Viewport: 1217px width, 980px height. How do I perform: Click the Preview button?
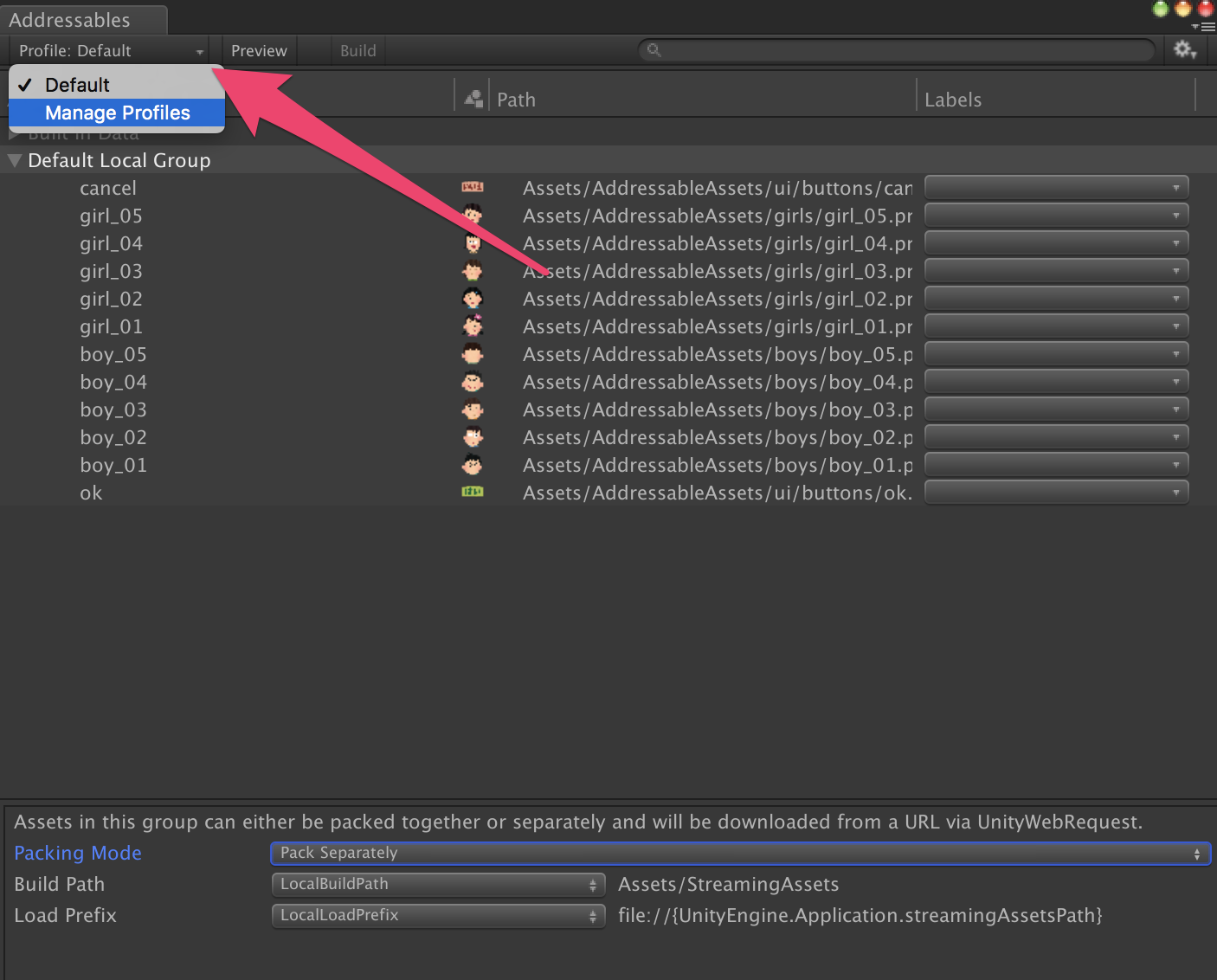tap(259, 49)
